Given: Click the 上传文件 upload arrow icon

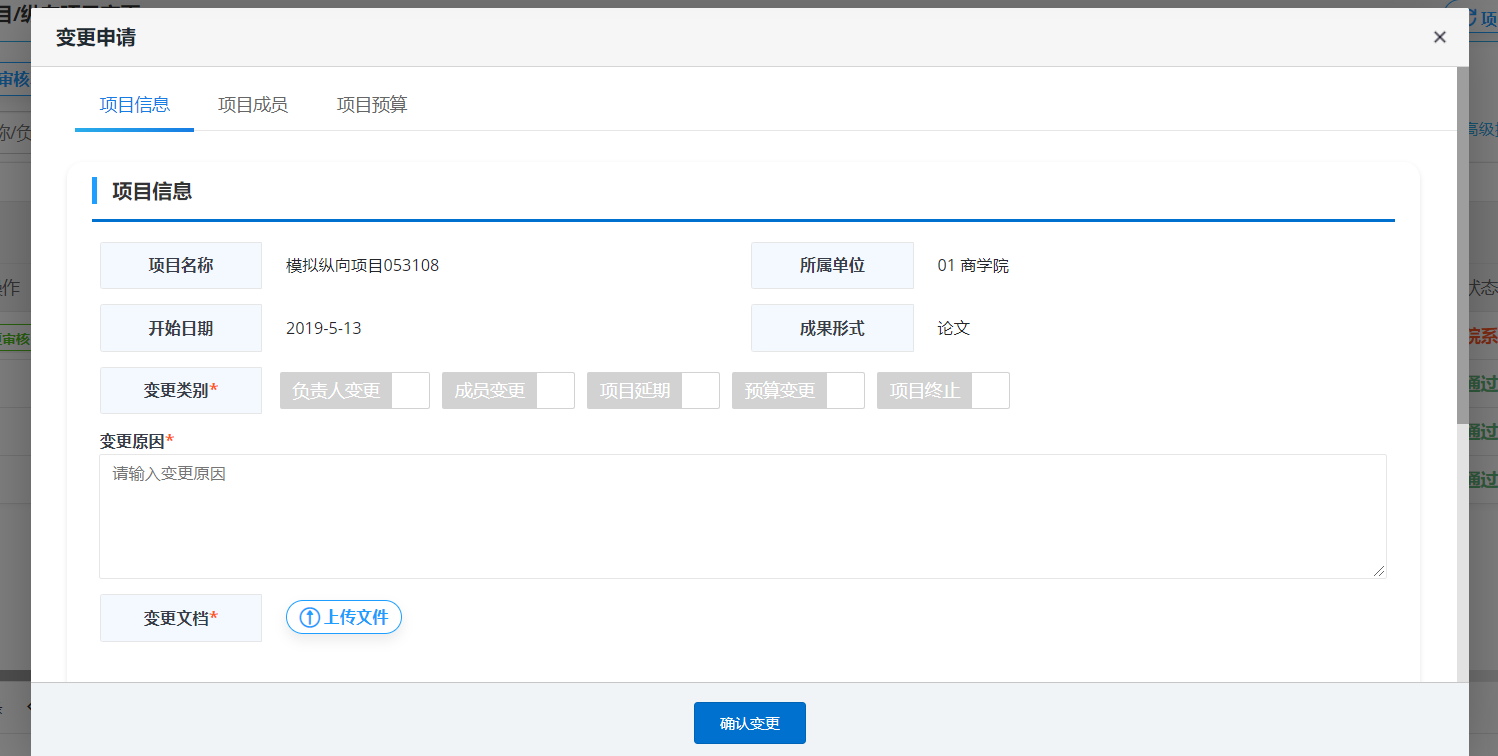Looking at the screenshot, I should [x=309, y=618].
